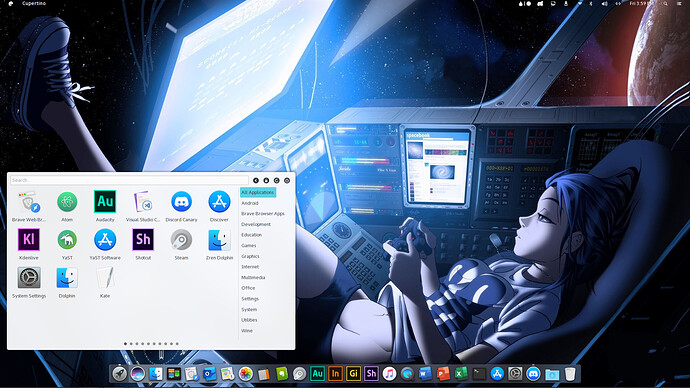This screenshot has width=690, height=388.
Task: Launch PowerPoint from the dock
Action: (443, 374)
